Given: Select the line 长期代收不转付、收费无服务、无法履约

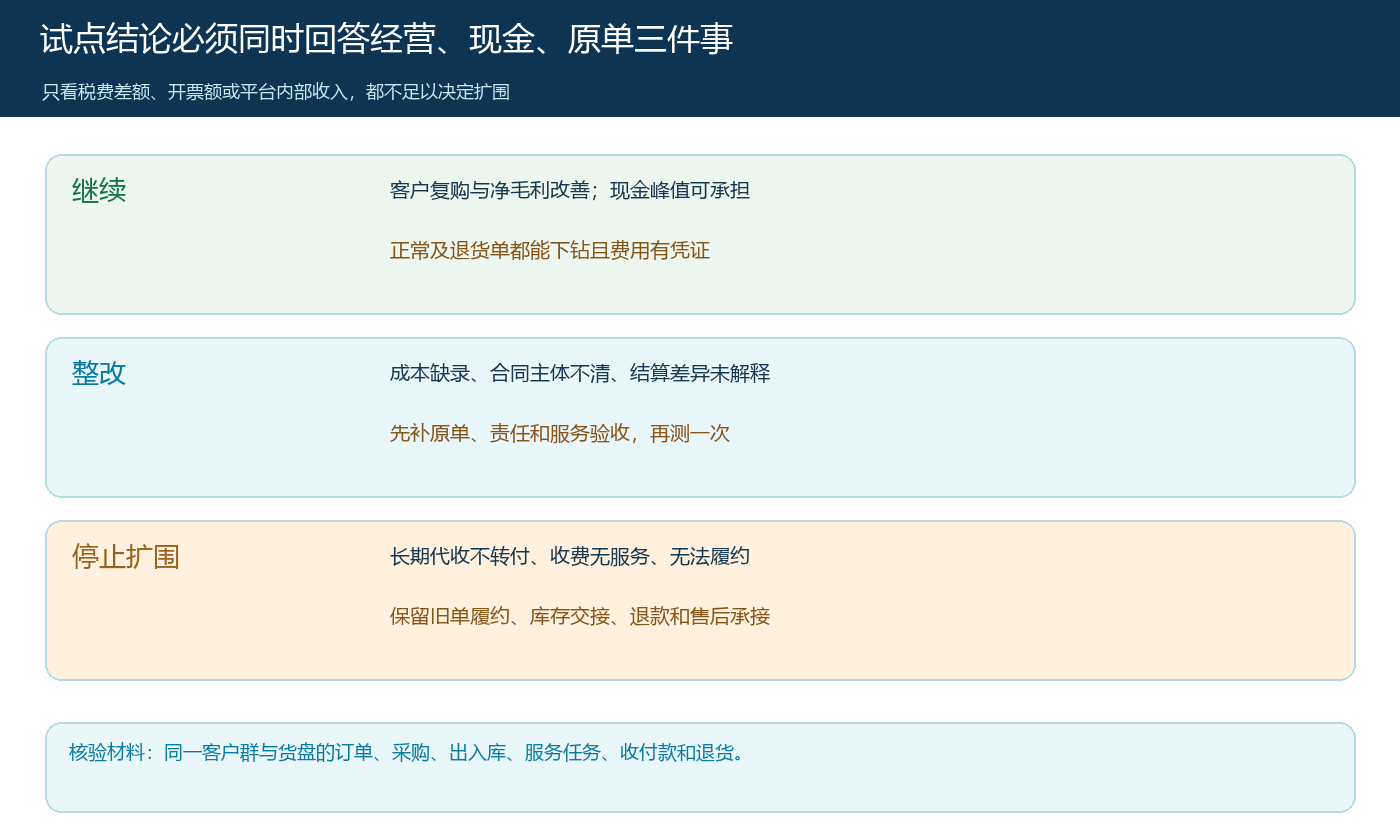Looking at the screenshot, I should (570, 556).
